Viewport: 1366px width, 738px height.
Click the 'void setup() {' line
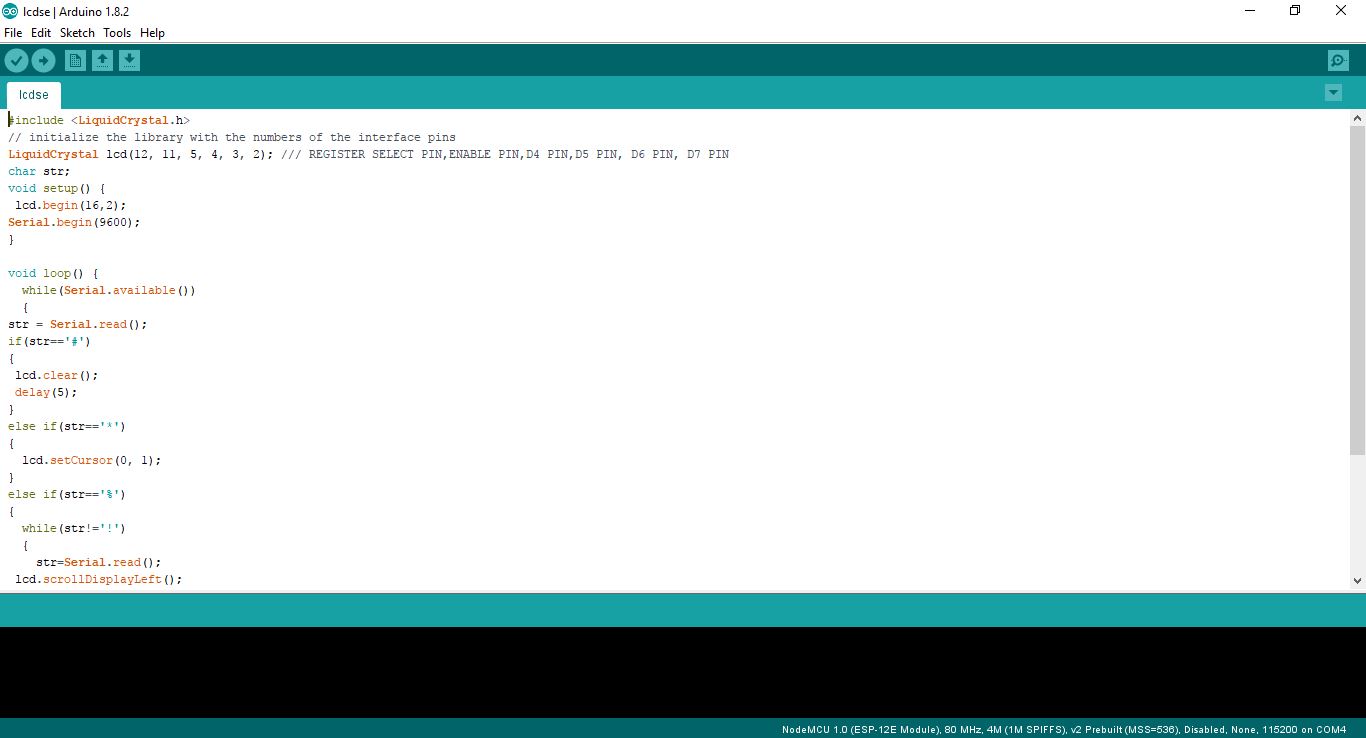pyautogui.click(x=57, y=188)
